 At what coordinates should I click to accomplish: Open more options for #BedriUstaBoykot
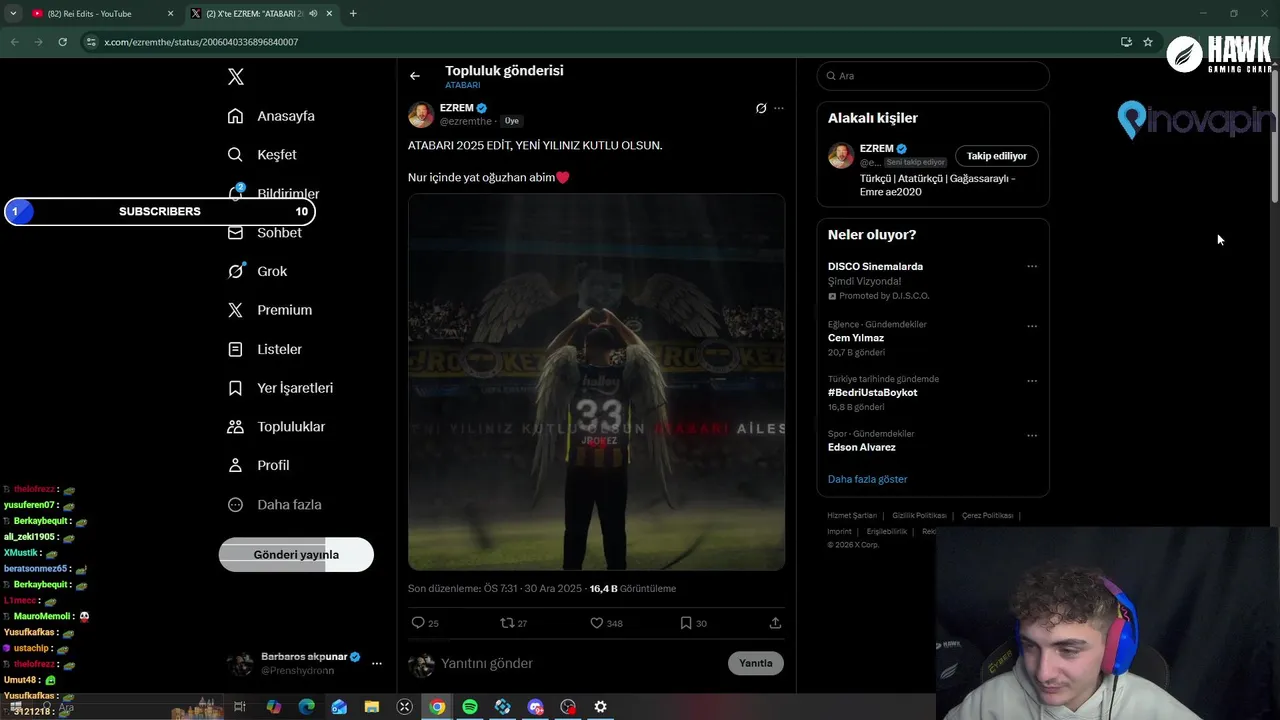(1032, 381)
